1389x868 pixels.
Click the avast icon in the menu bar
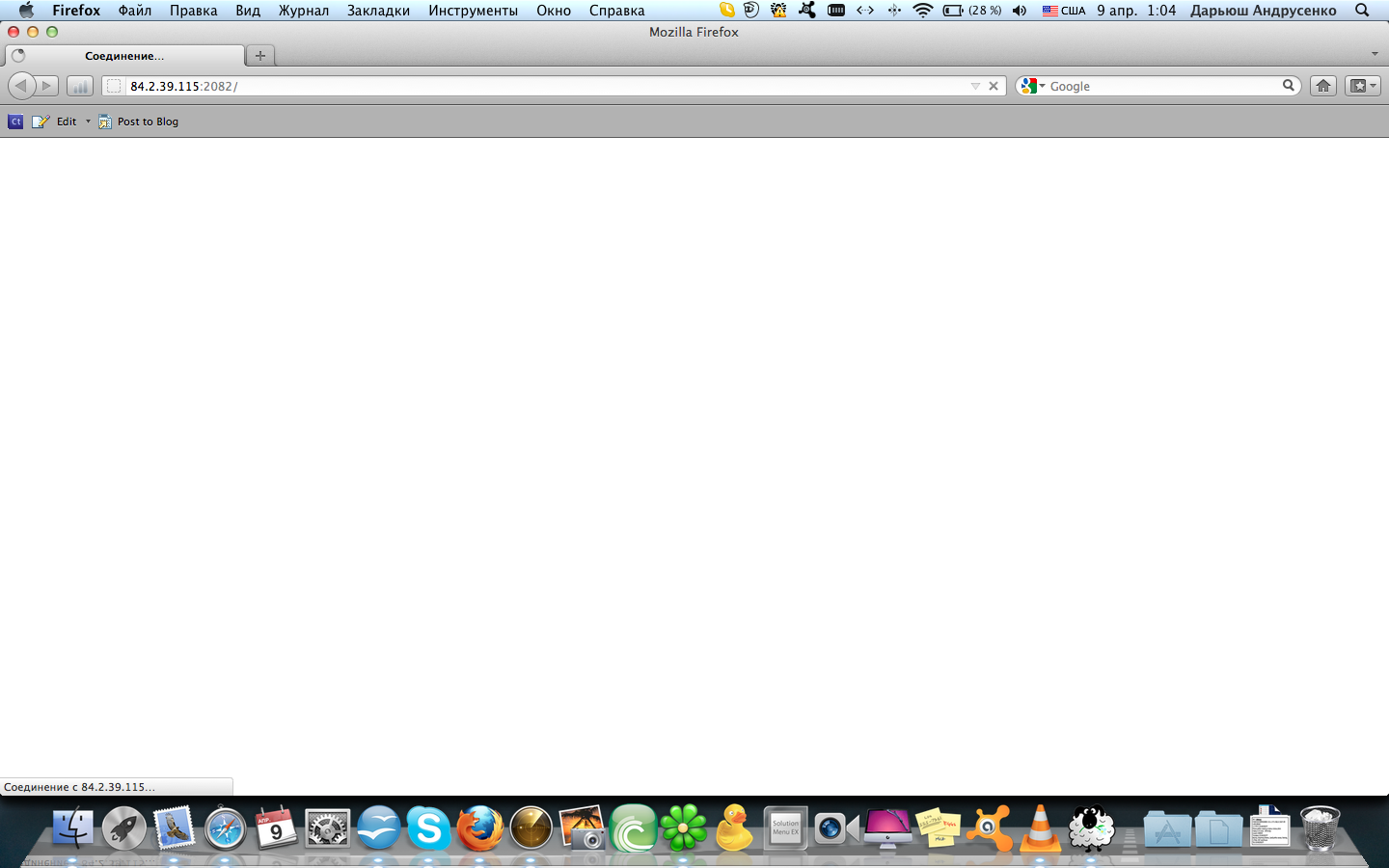806,11
